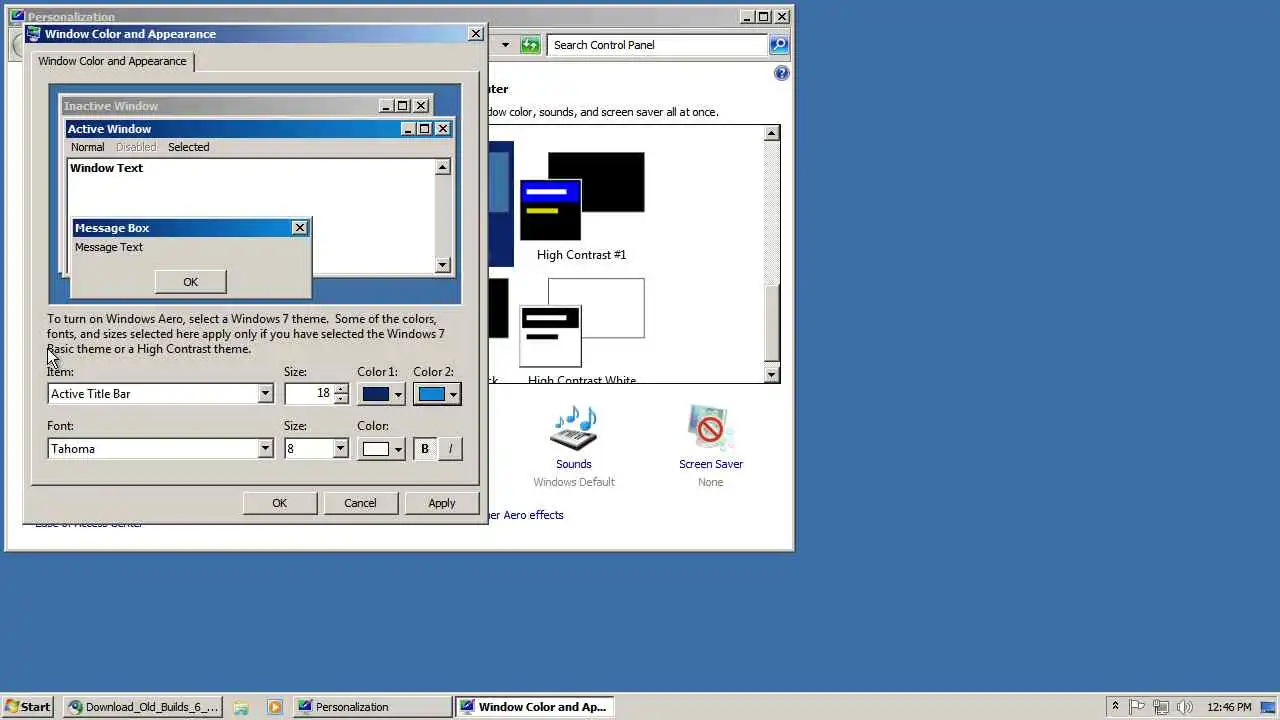Click the preview Inactive Window minimize button

pyautogui.click(x=386, y=106)
